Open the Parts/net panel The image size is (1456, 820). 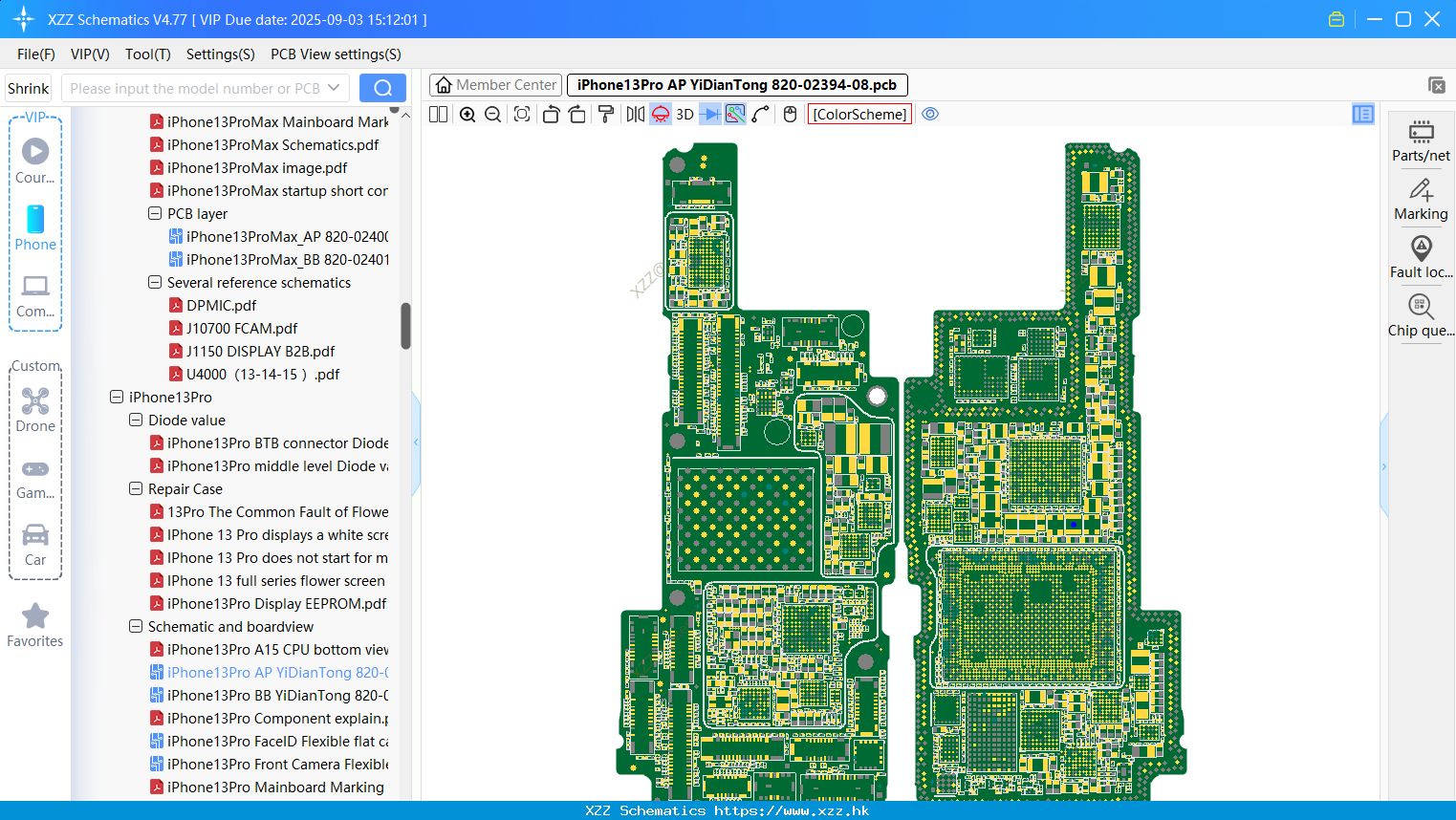(1421, 140)
